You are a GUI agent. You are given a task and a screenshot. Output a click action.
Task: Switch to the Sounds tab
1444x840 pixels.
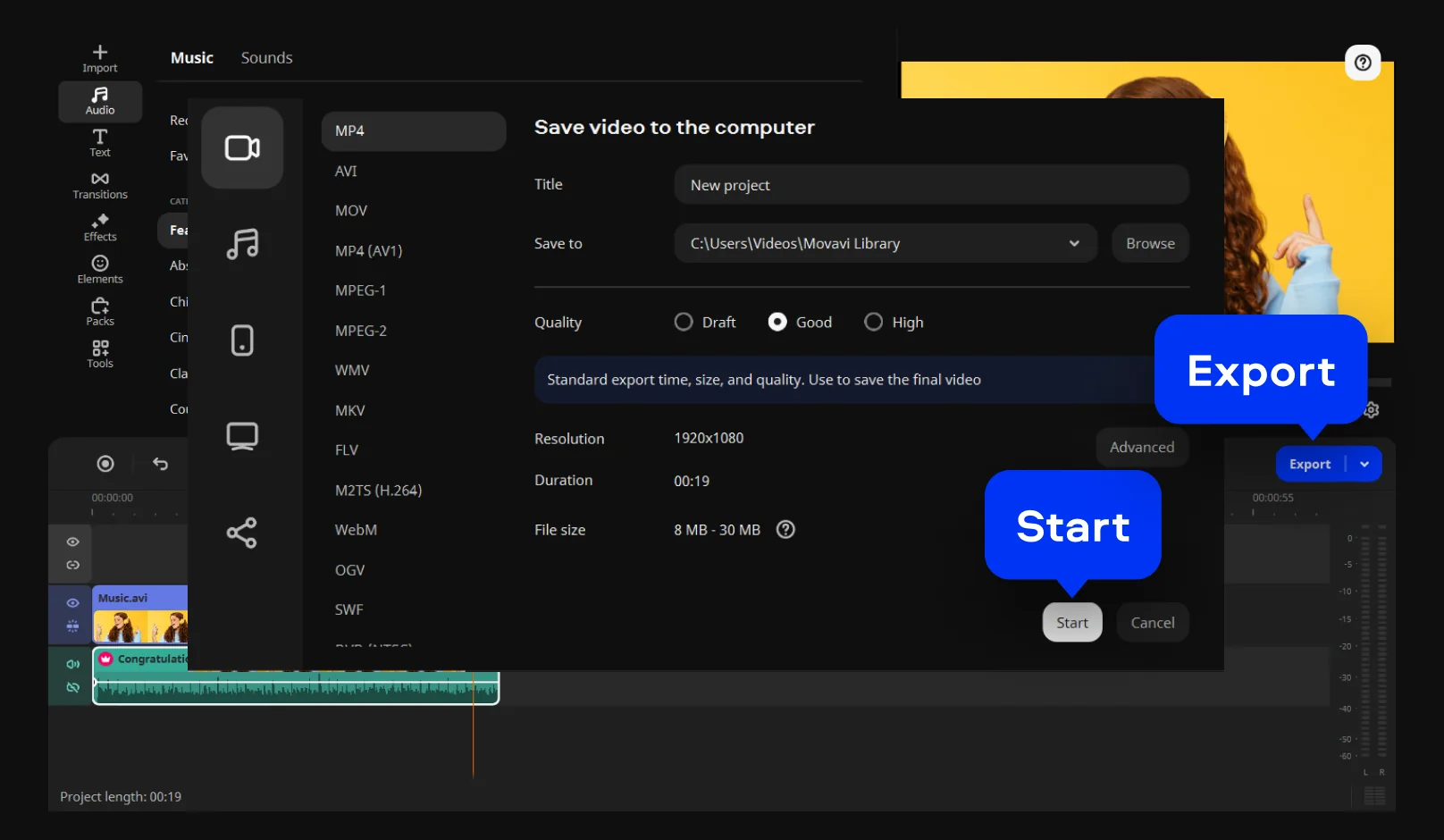tap(266, 58)
